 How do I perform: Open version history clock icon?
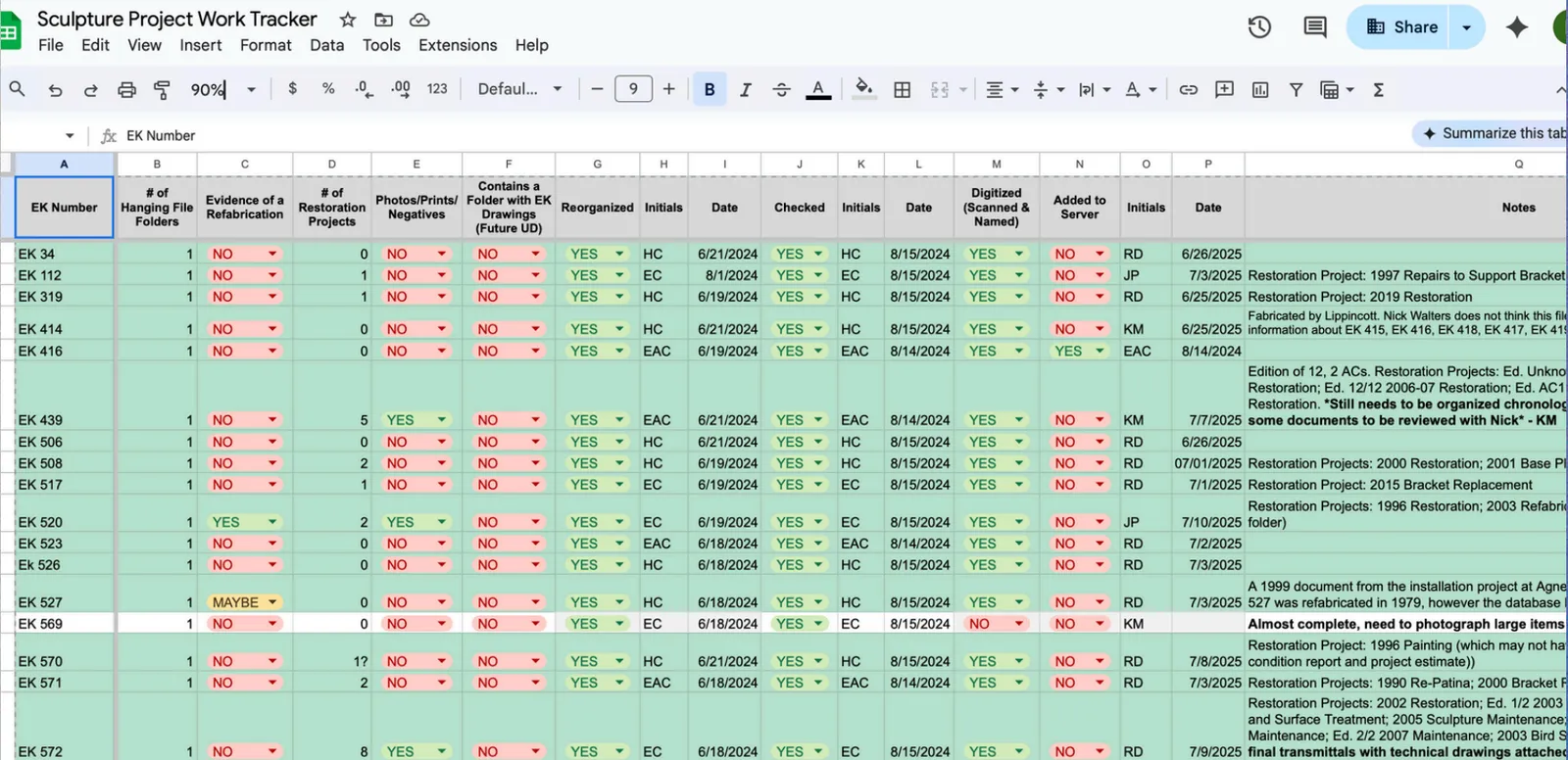tap(1259, 27)
